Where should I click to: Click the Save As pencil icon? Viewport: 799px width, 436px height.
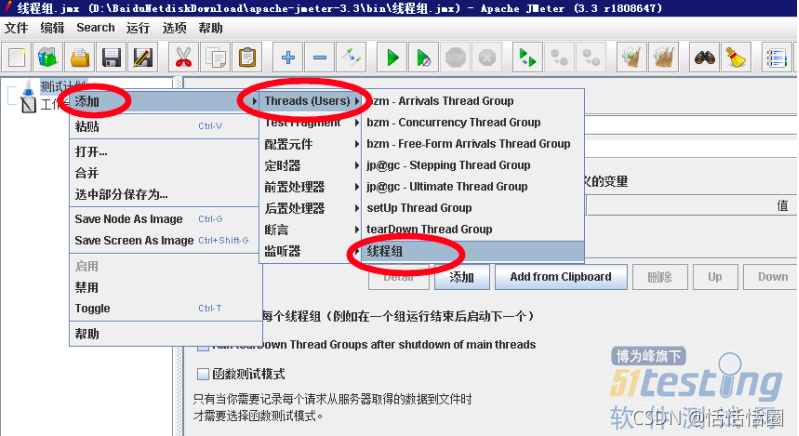point(143,58)
